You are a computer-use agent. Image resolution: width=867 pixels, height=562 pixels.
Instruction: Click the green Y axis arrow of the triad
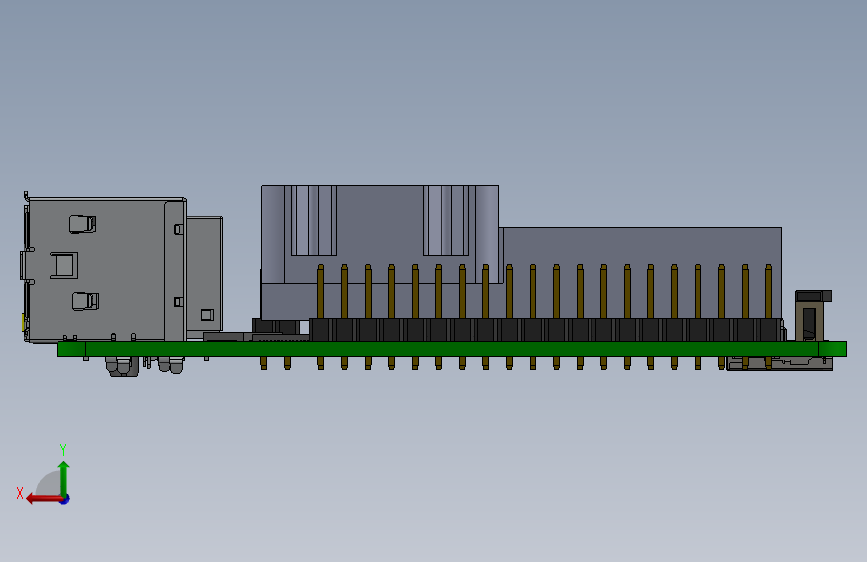64,477
